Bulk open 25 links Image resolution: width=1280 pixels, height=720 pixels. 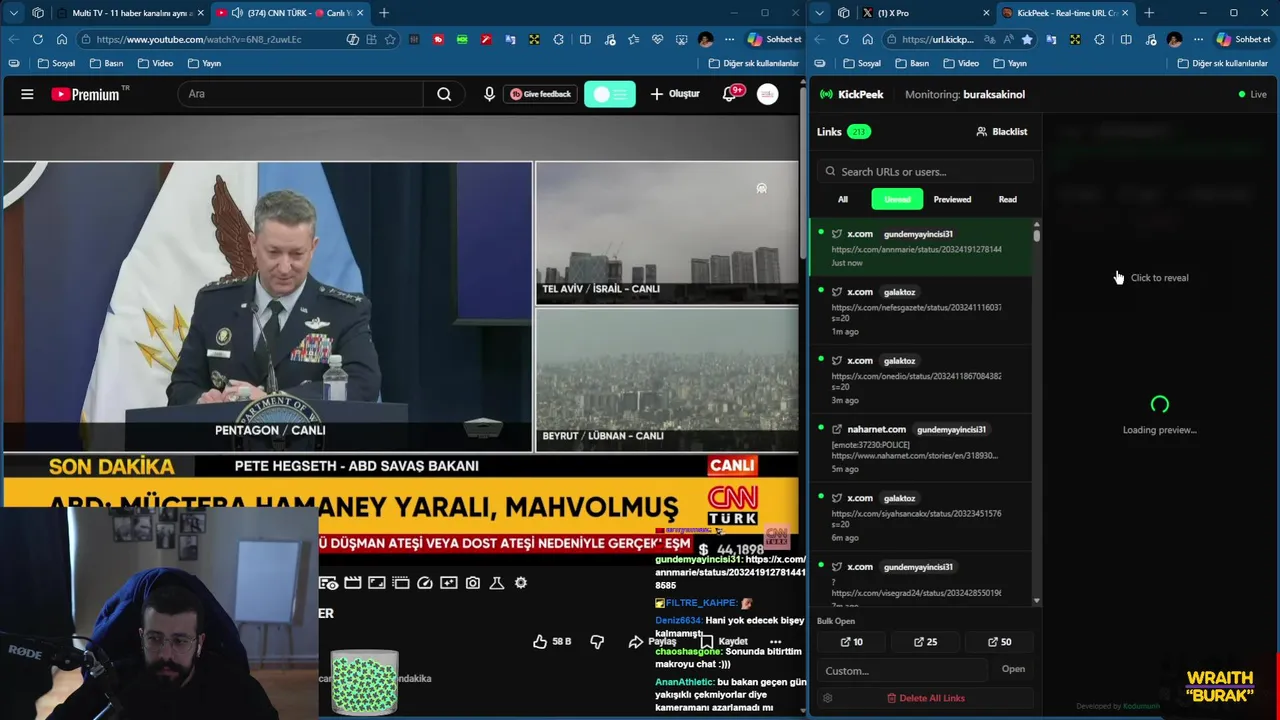click(x=926, y=642)
